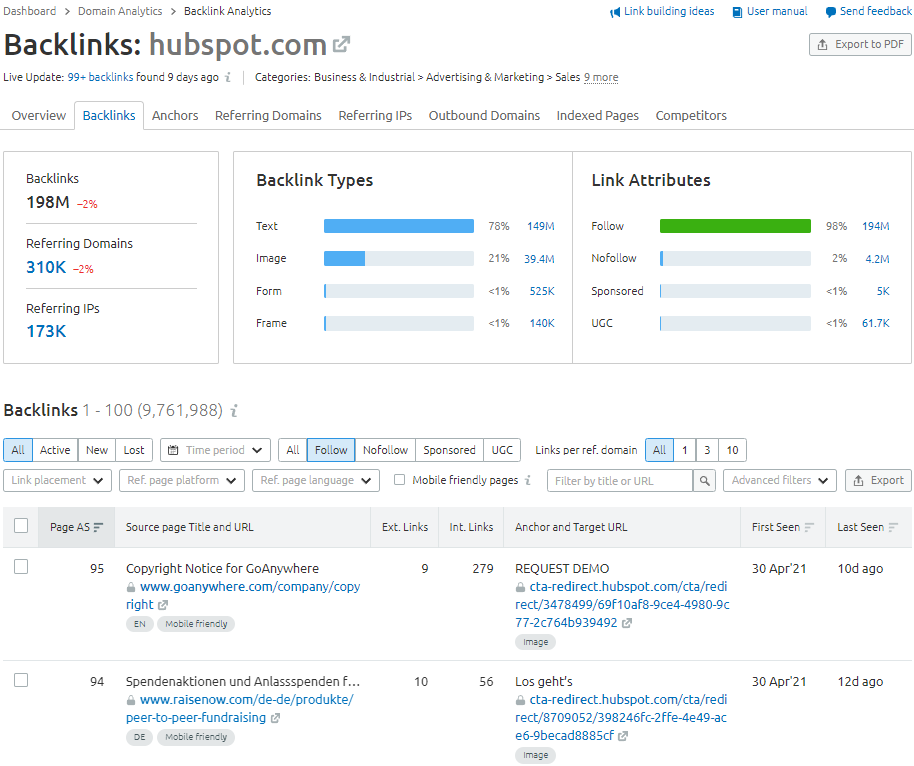Viewport: 914px width, 766px height.
Task: Select the UGC attribute filter
Action: [x=502, y=450]
